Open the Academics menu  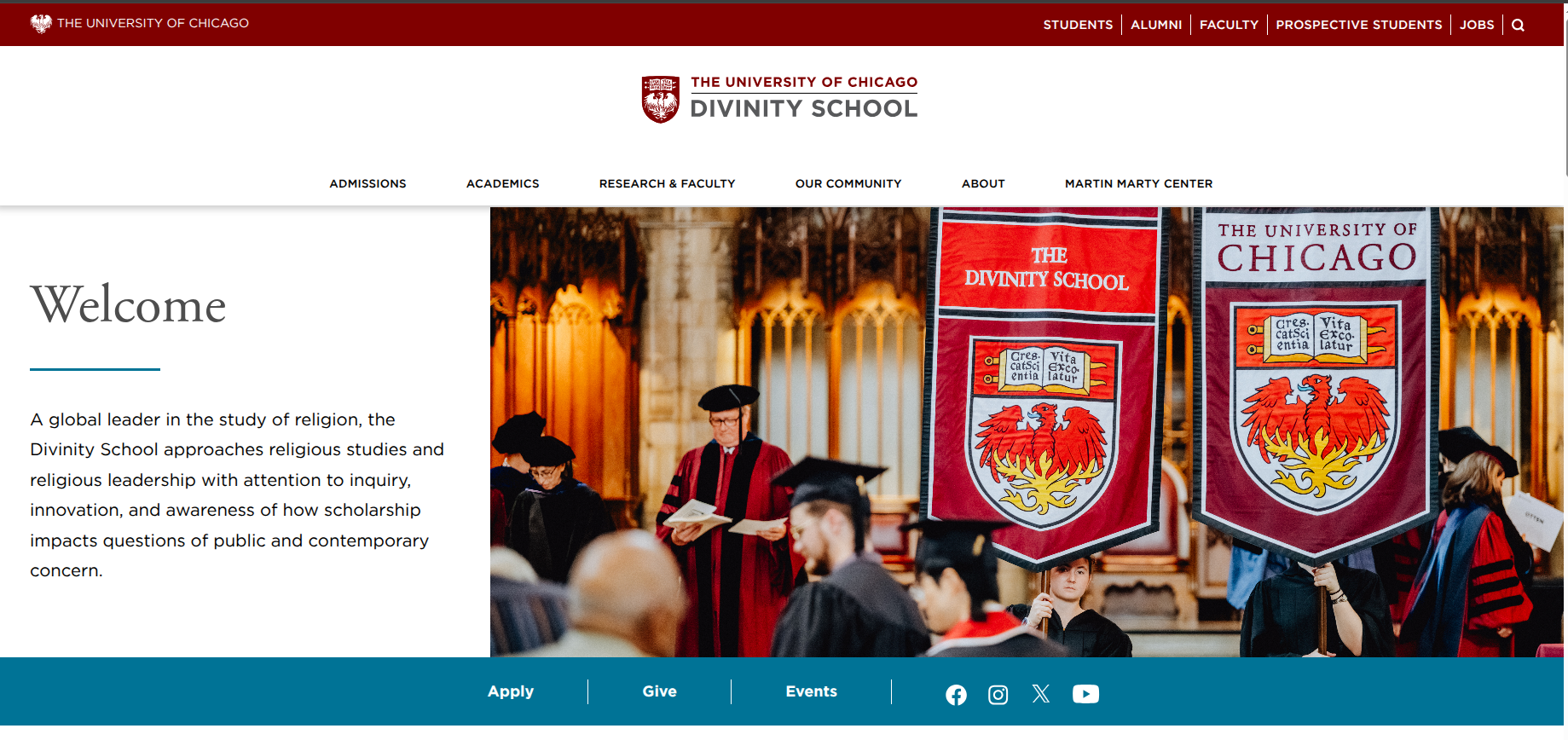[x=502, y=183]
